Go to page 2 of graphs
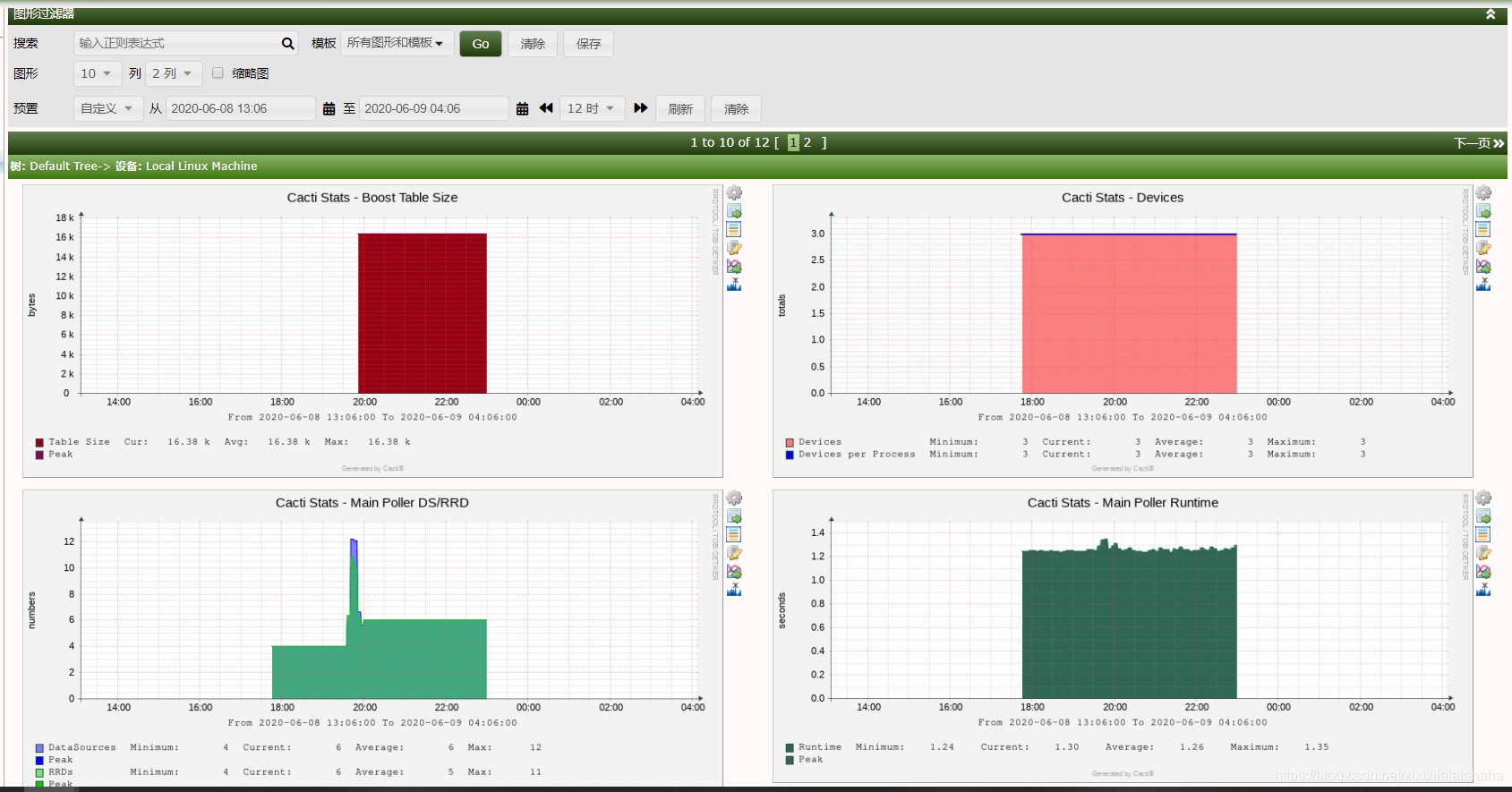 tap(807, 142)
